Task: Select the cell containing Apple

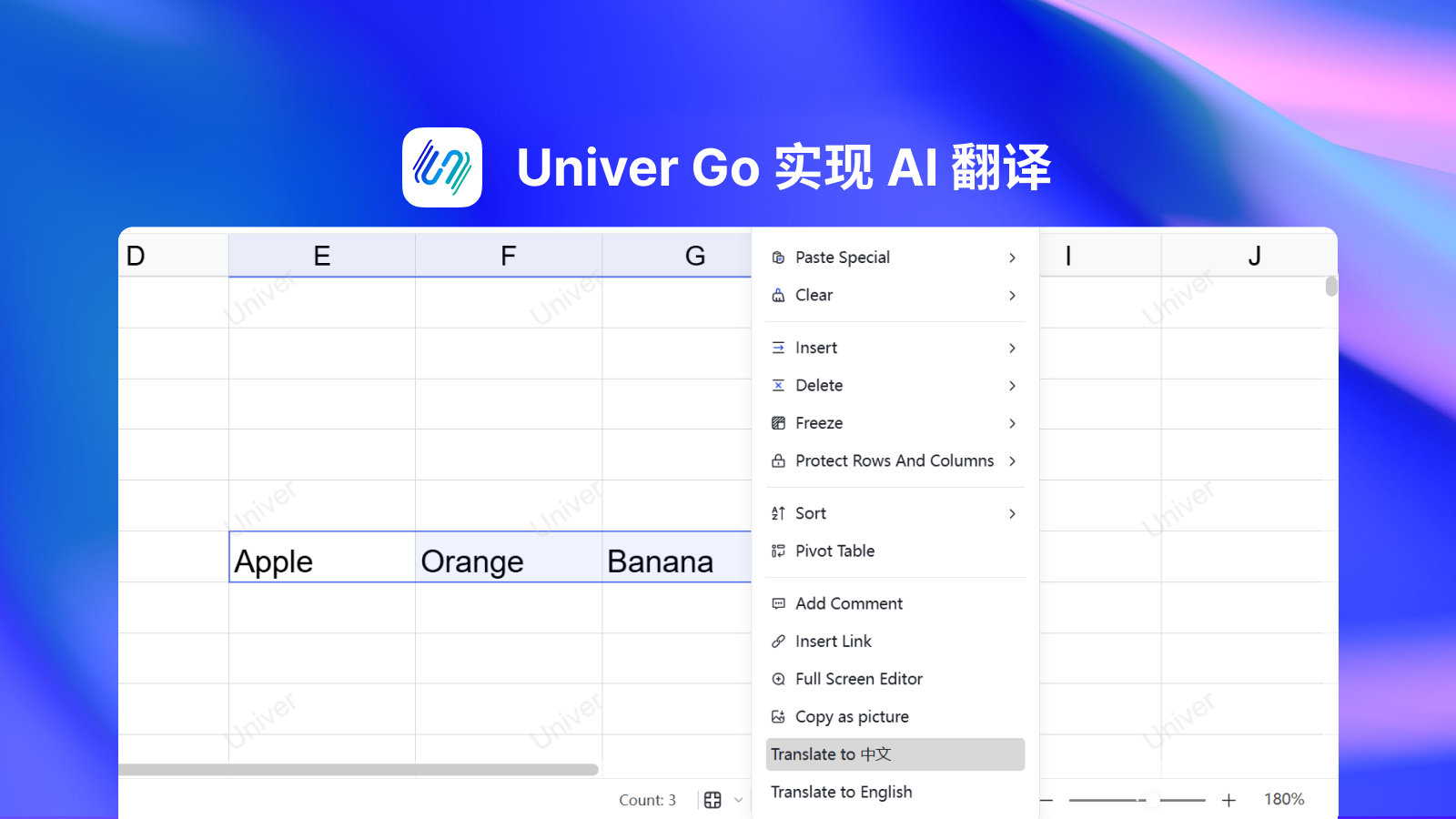Action: (322, 557)
